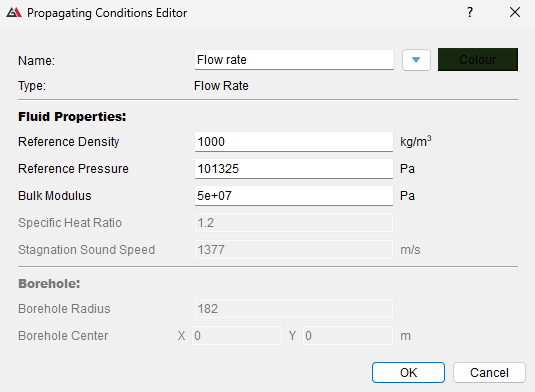Screen dimensions: 535x392
Task: Click the application logo in title bar
Action: [14, 13]
